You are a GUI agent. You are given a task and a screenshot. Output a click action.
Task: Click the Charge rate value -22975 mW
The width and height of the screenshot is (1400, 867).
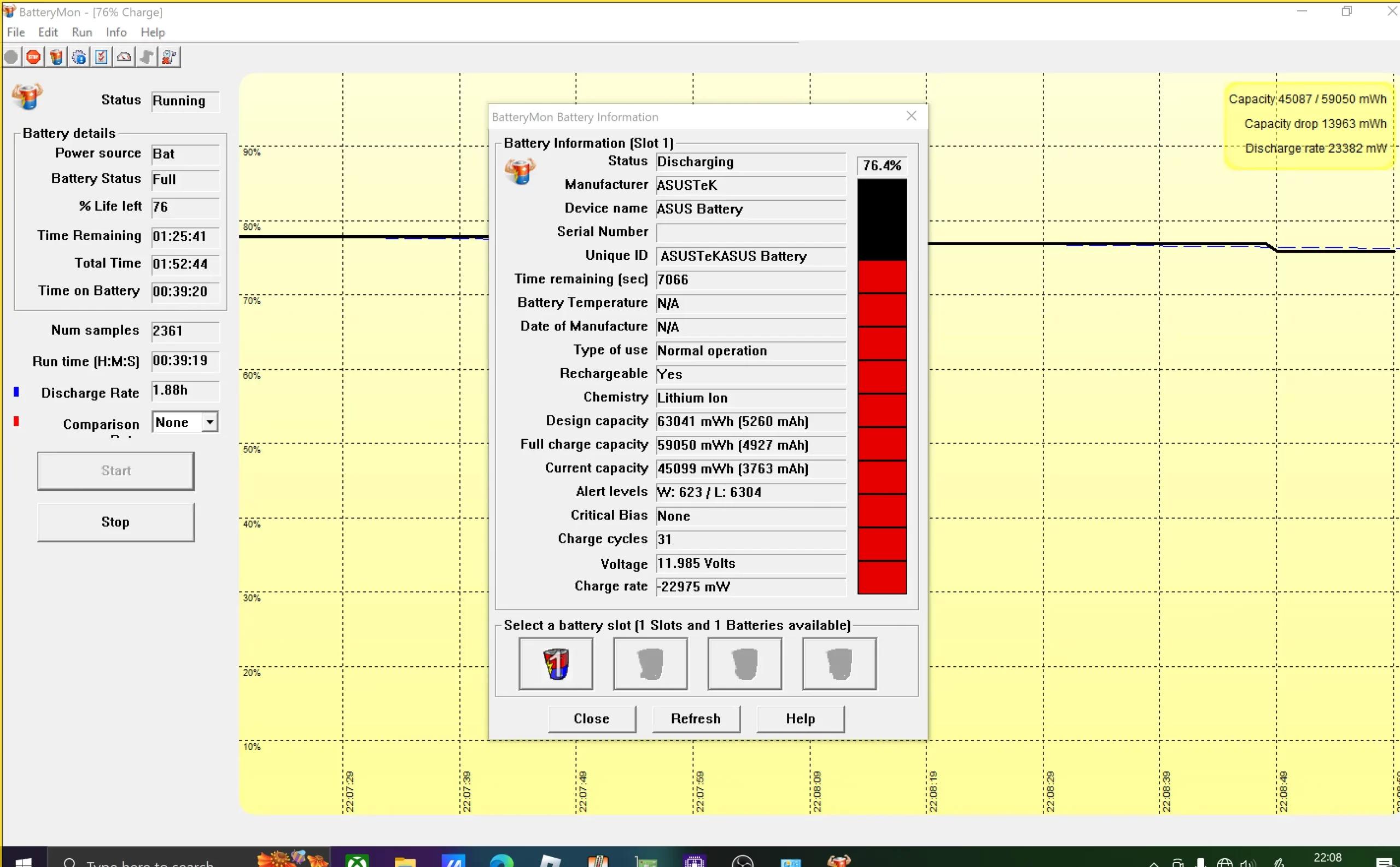click(751, 586)
